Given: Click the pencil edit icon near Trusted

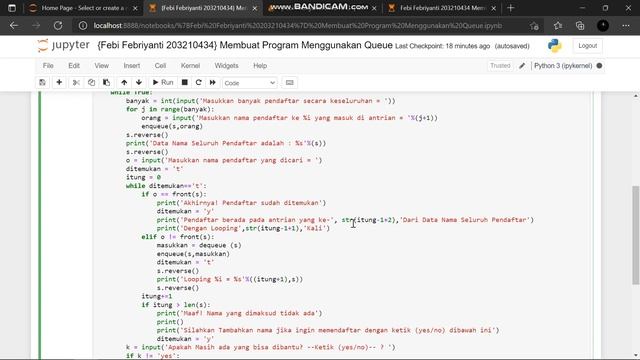Looking at the screenshot, I should click(522, 65).
